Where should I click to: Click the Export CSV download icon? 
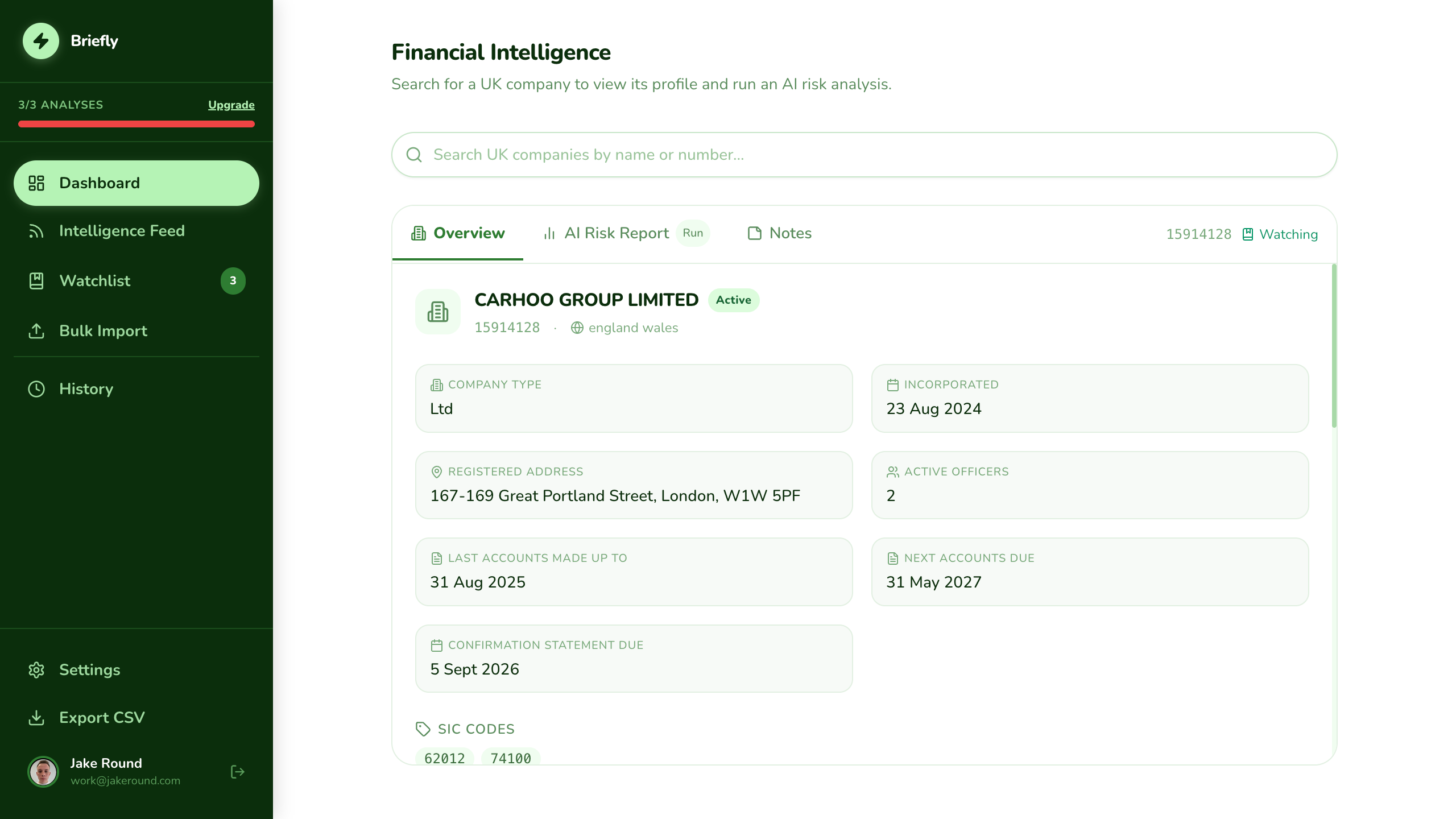tap(36, 717)
